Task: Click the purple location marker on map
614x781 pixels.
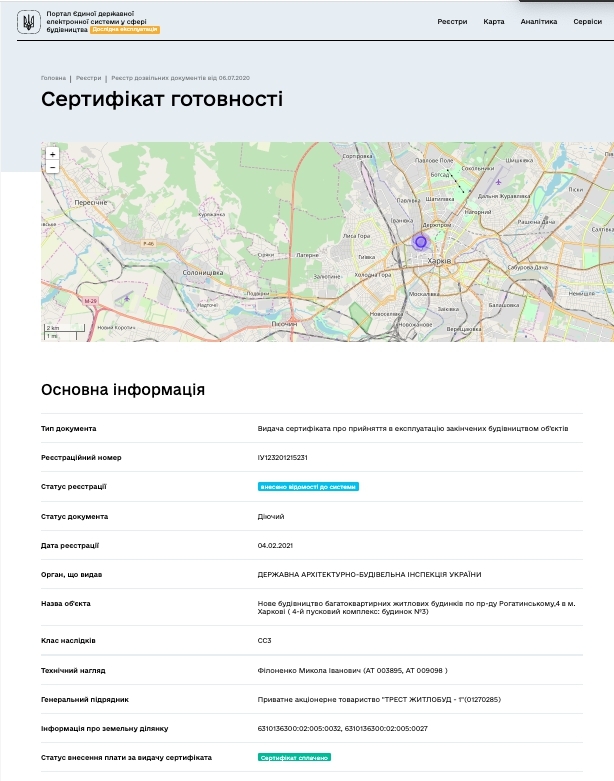Action: click(421, 242)
